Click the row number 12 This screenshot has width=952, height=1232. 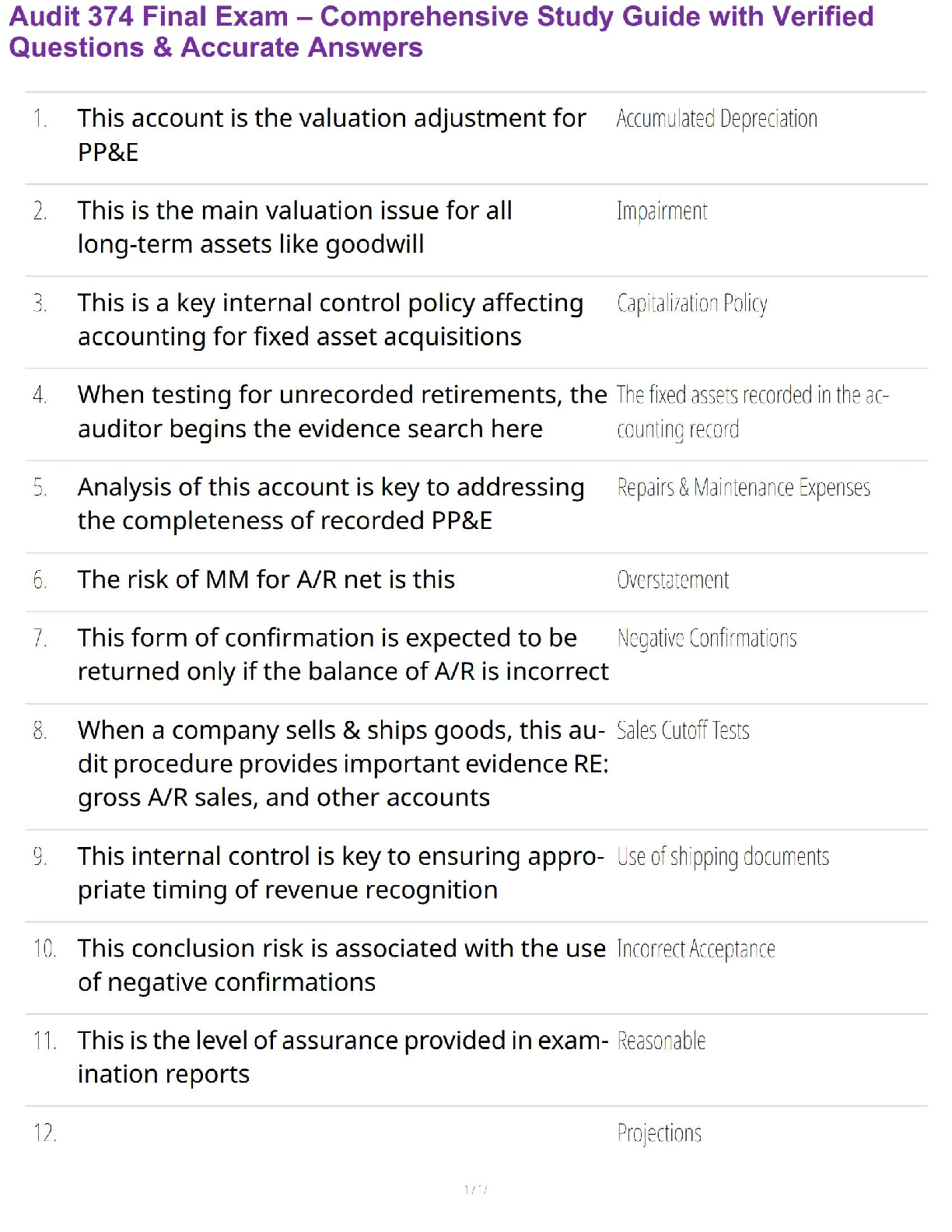(44, 1133)
